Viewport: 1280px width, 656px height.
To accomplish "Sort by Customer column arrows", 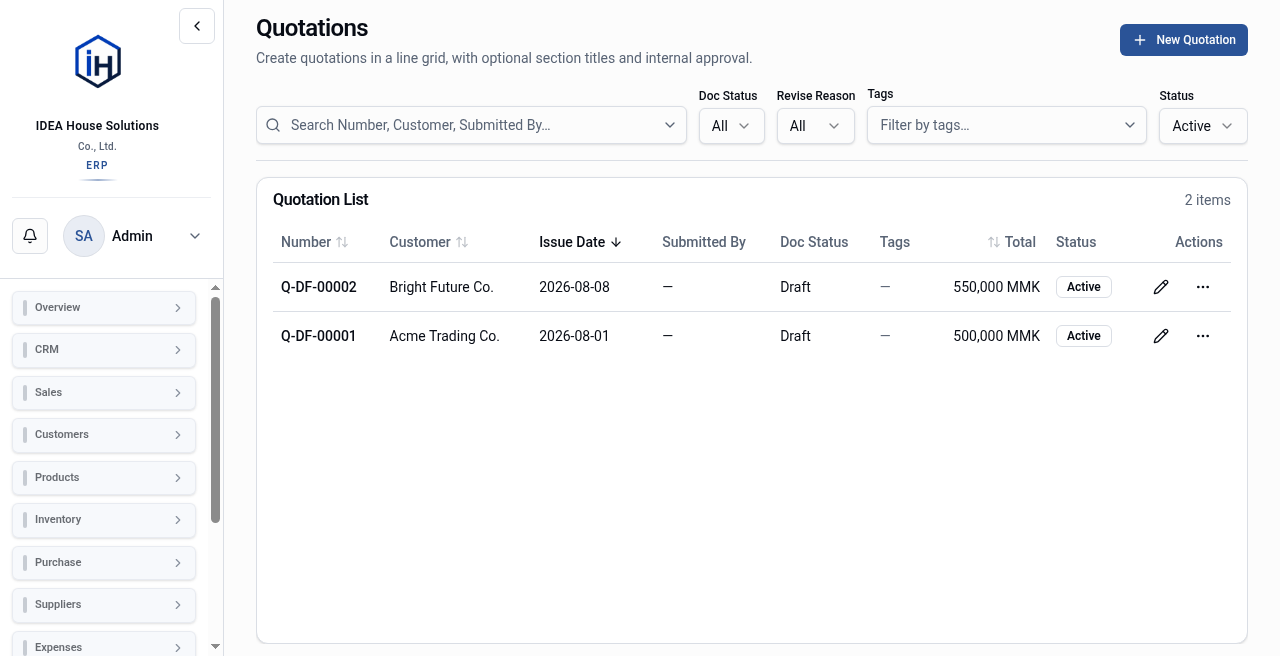I will pos(462,242).
